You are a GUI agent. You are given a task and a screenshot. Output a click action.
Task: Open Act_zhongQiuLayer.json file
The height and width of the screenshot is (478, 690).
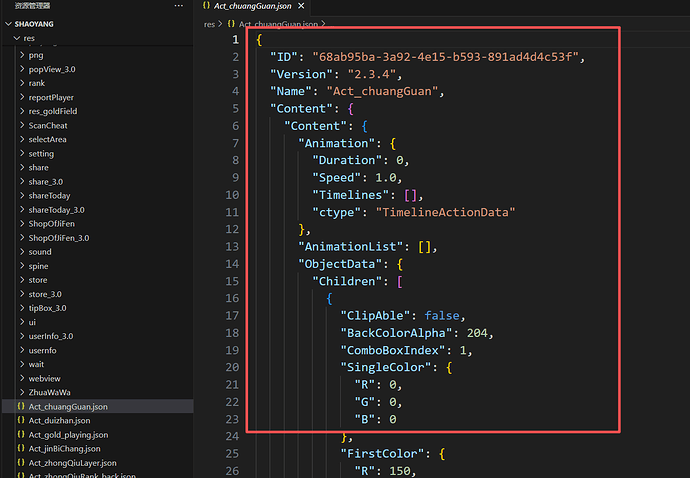point(73,463)
